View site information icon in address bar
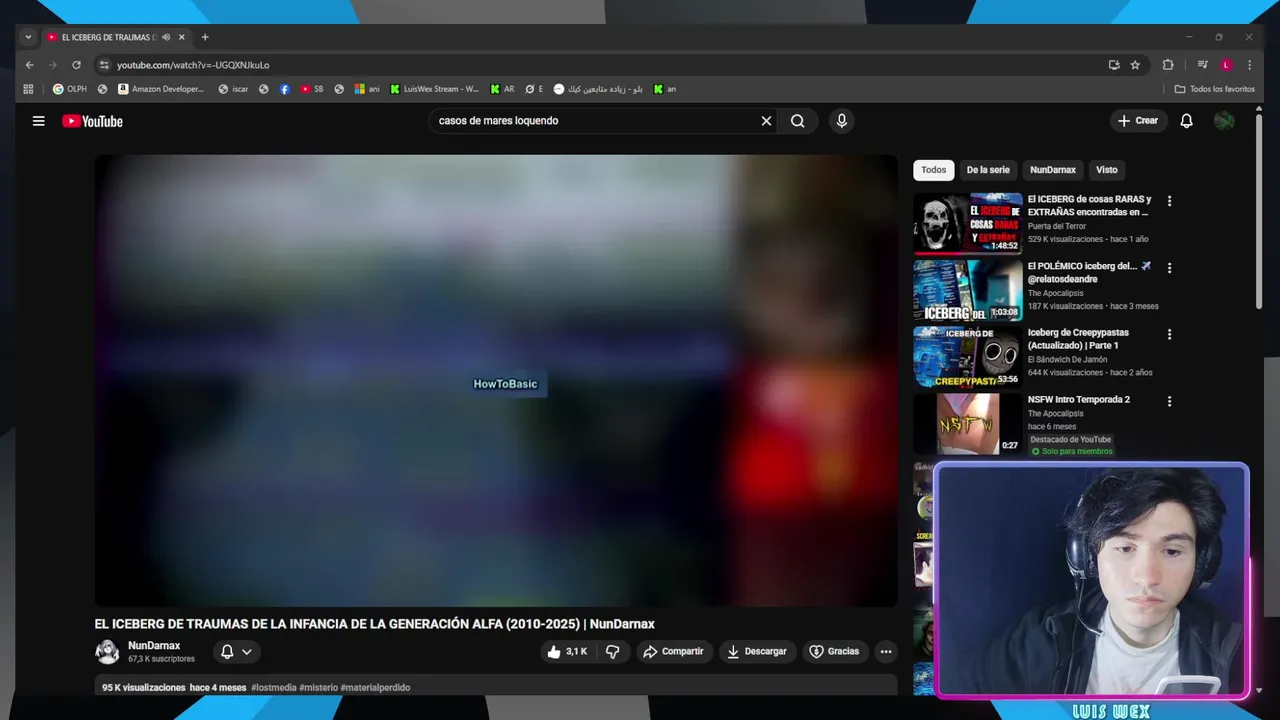Screen dimensions: 1280x720 click(x=103, y=65)
